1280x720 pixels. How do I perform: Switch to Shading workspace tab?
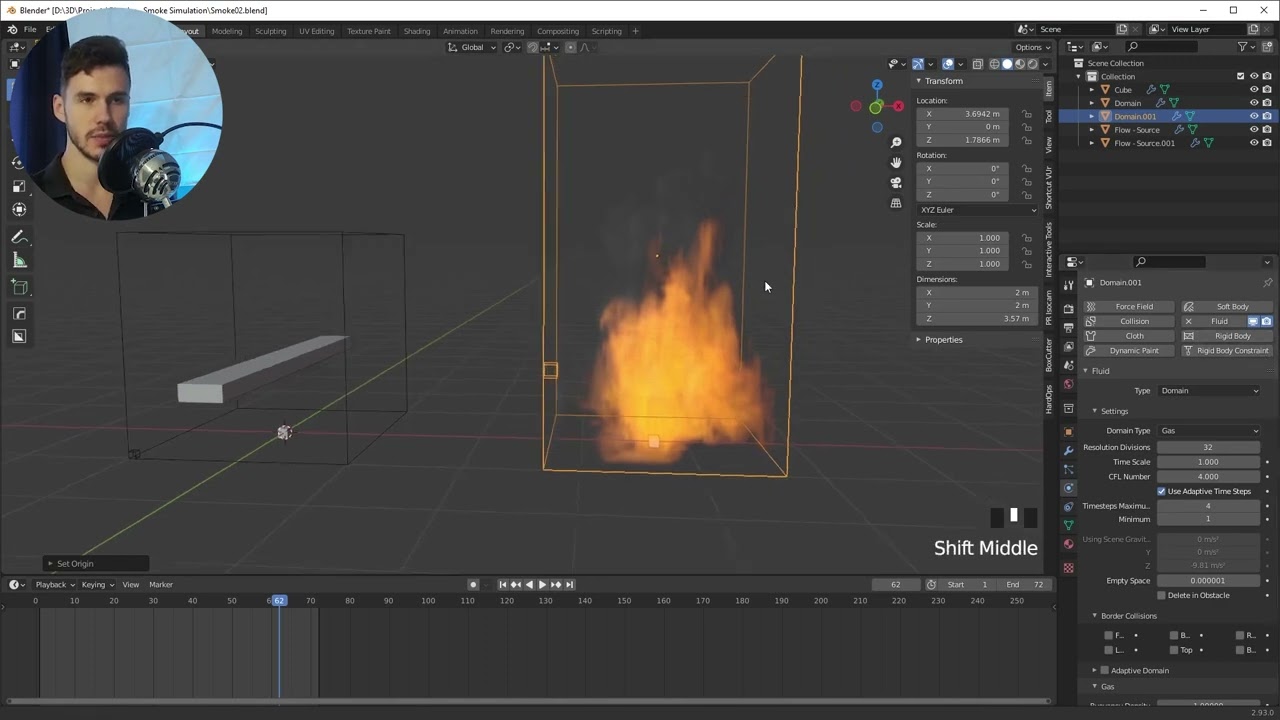click(417, 31)
